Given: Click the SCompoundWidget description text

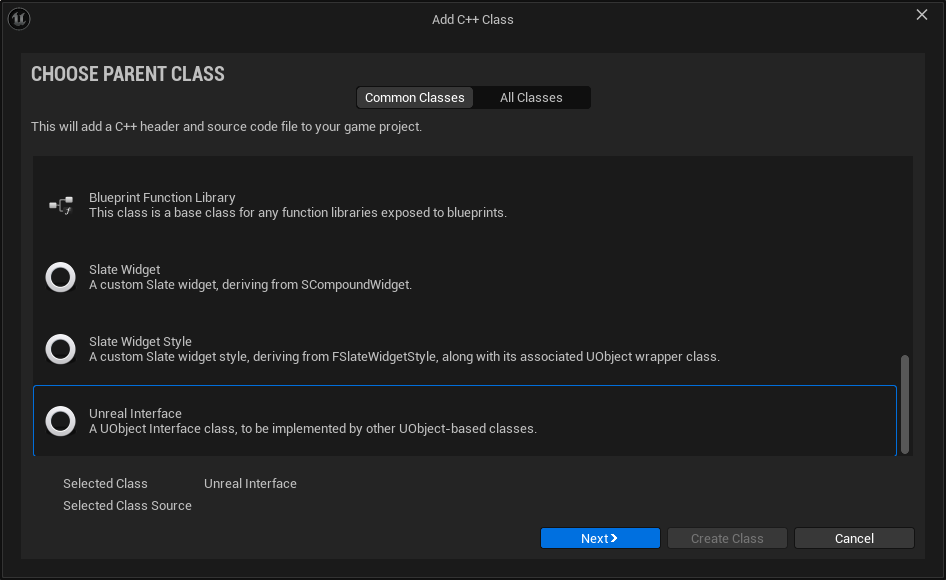Looking at the screenshot, I should [250, 284].
